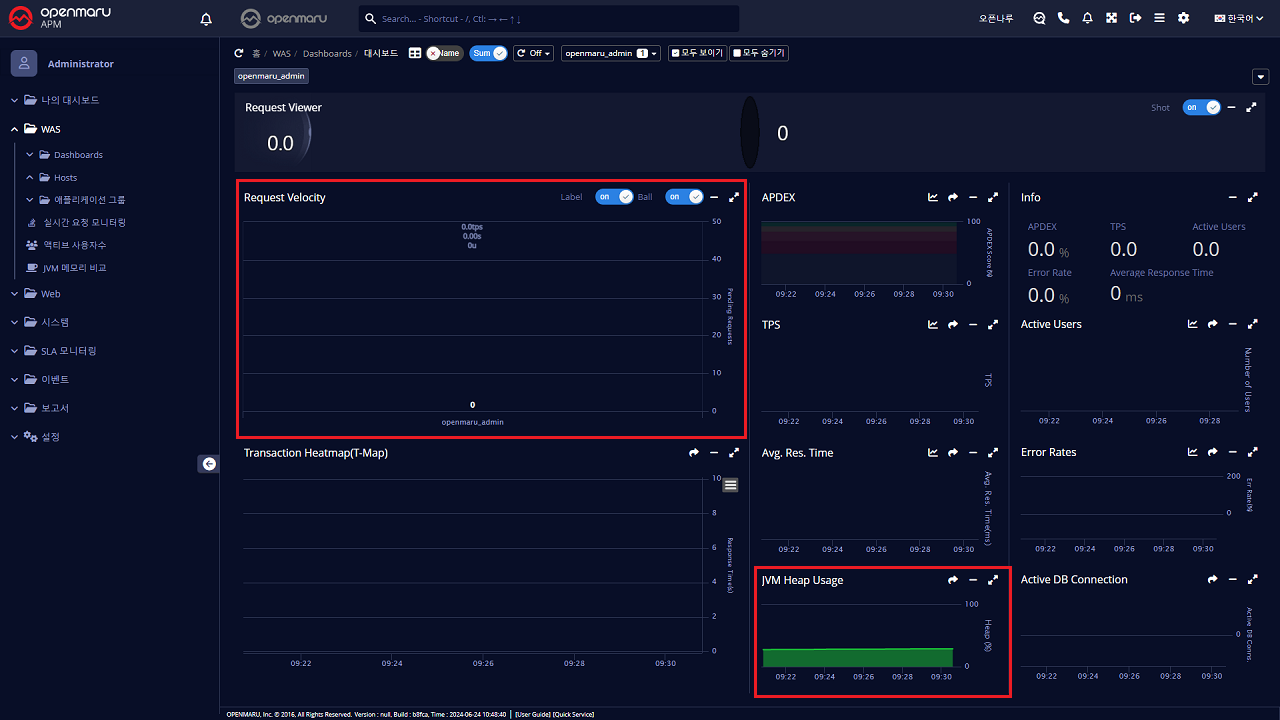1280x720 pixels.
Task: Click the search input field in the top bar
Action: pyautogui.click(x=550, y=18)
